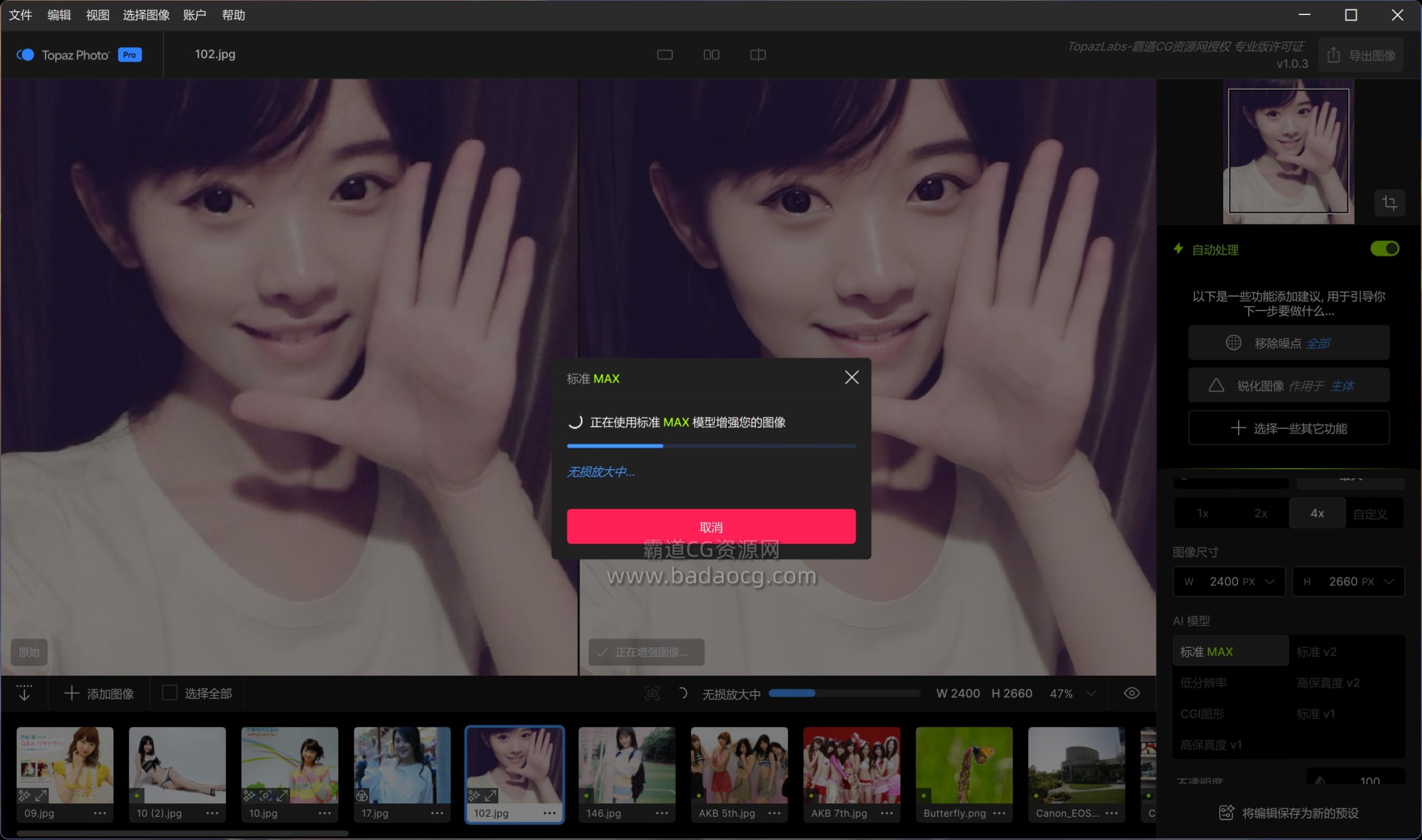Collapse the filmstrip with down-arrow icon
This screenshot has height=840, width=1422.
tap(24, 693)
